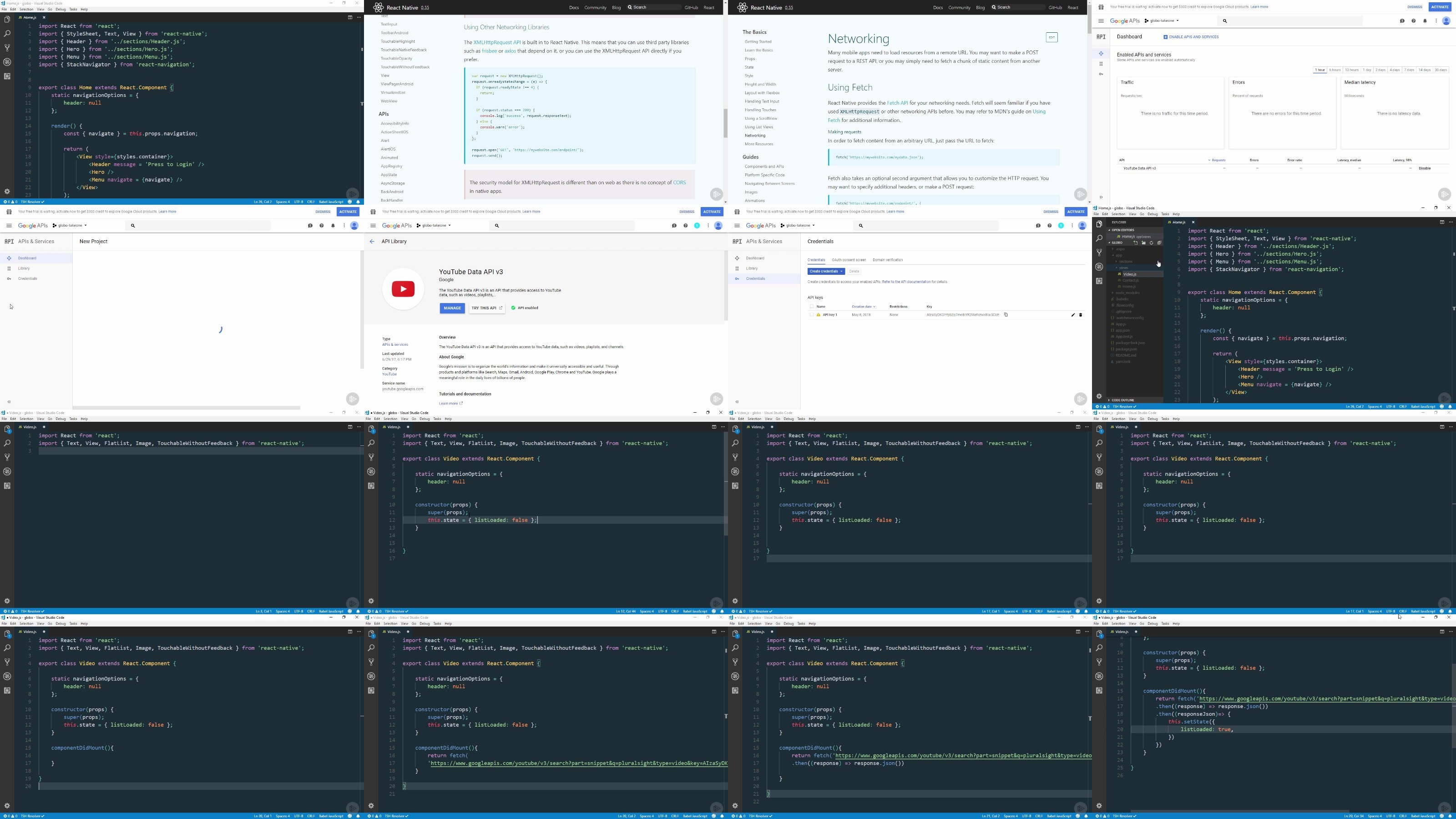Select the 7 days time range
Screen dimensions: 1456x819
pyautogui.click(x=1410, y=70)
